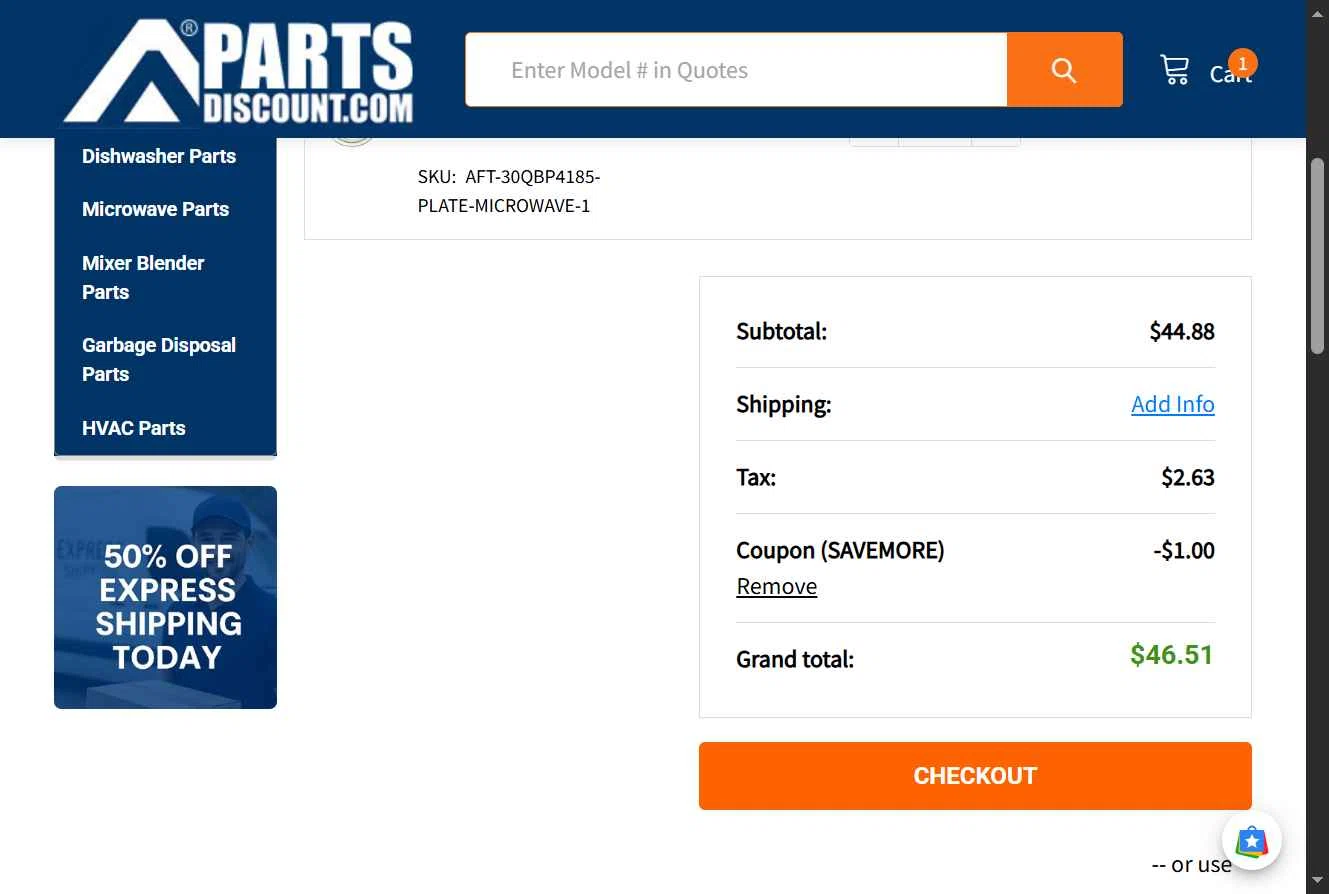Select Microwave Parts in sidebar
Screen dimensions: 1329x894
[x=155, y=209]
